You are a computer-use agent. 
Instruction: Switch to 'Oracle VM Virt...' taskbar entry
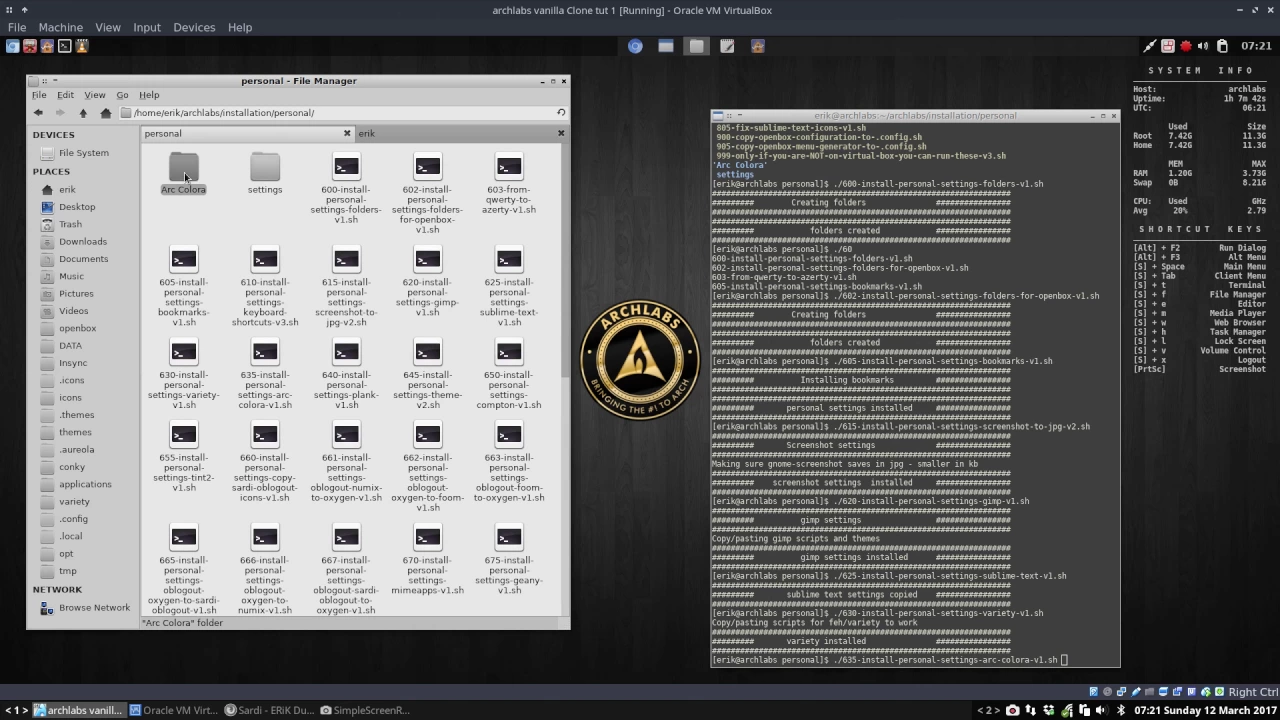(174, 711)
